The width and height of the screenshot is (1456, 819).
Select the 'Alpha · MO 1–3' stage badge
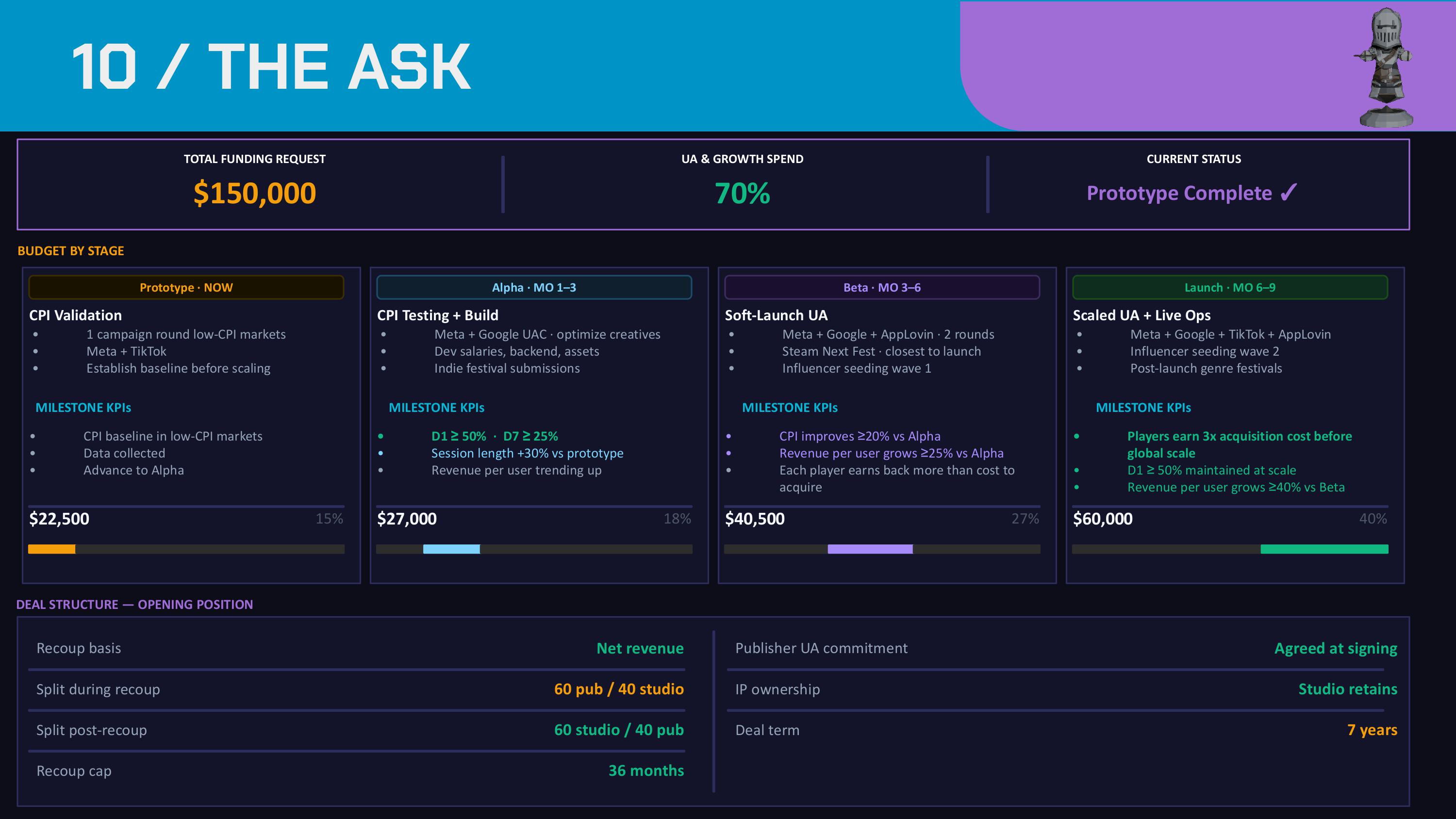[x=534, y=287]
